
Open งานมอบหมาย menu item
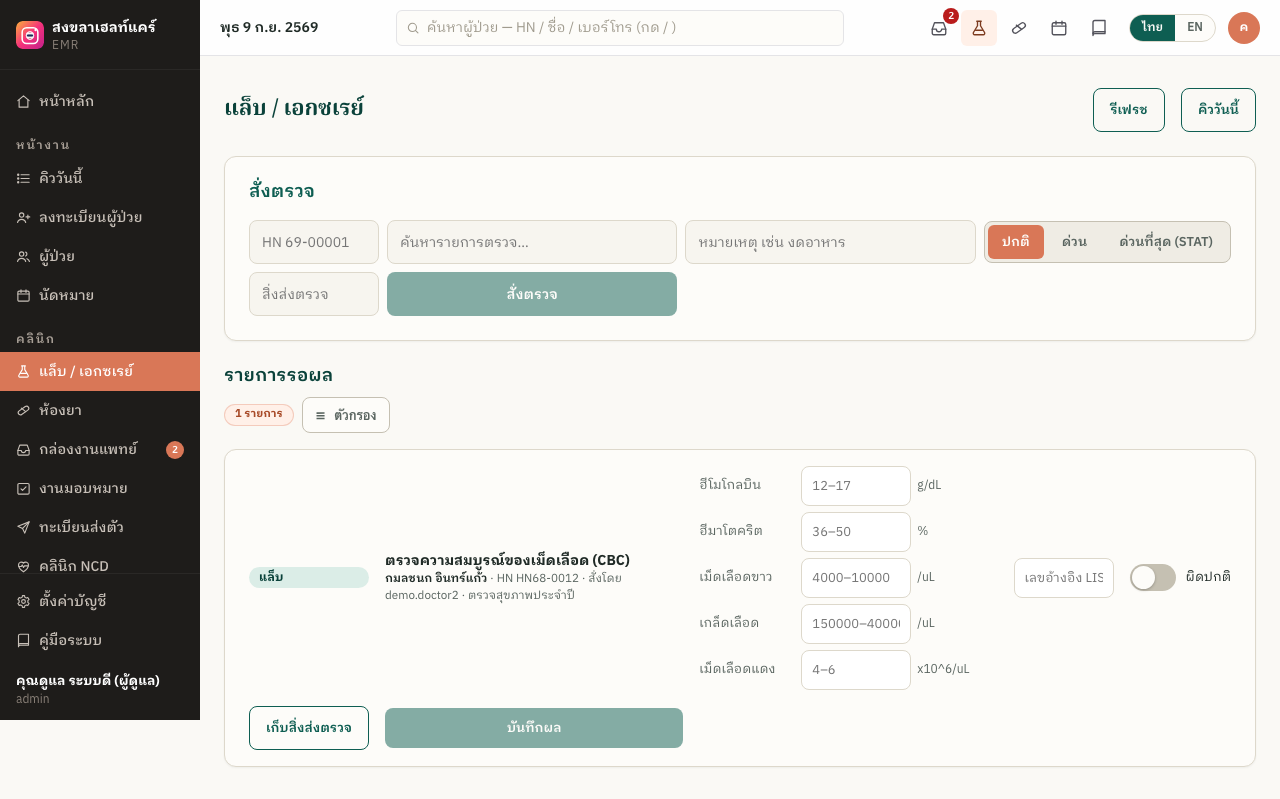(x=100, y=488)
